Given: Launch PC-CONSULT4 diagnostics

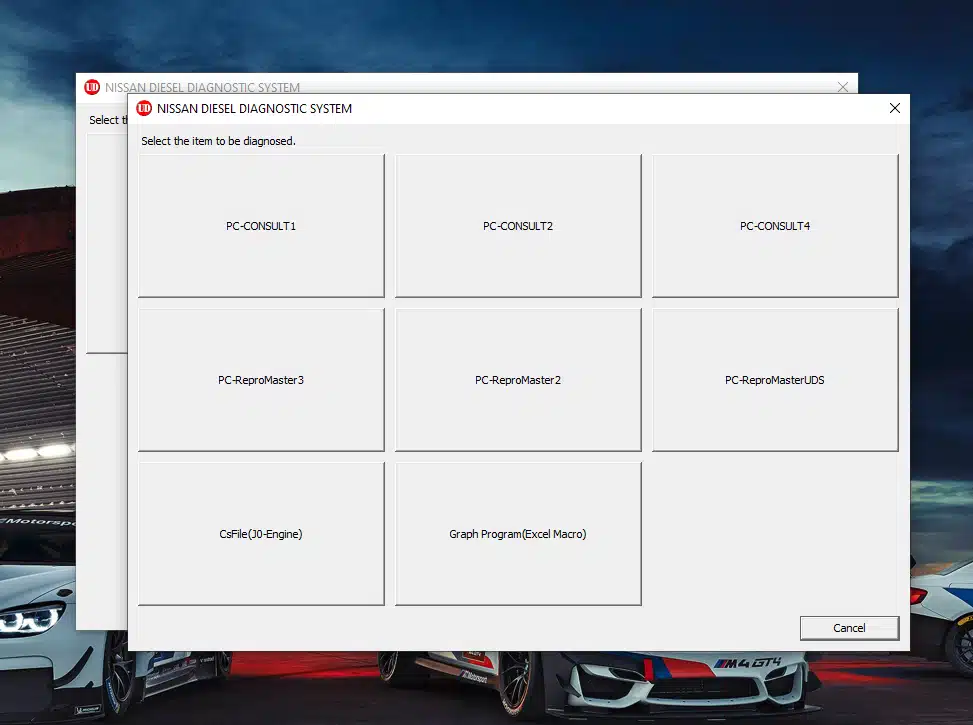Looking at the screenshot, I should [x=775, y=226].
